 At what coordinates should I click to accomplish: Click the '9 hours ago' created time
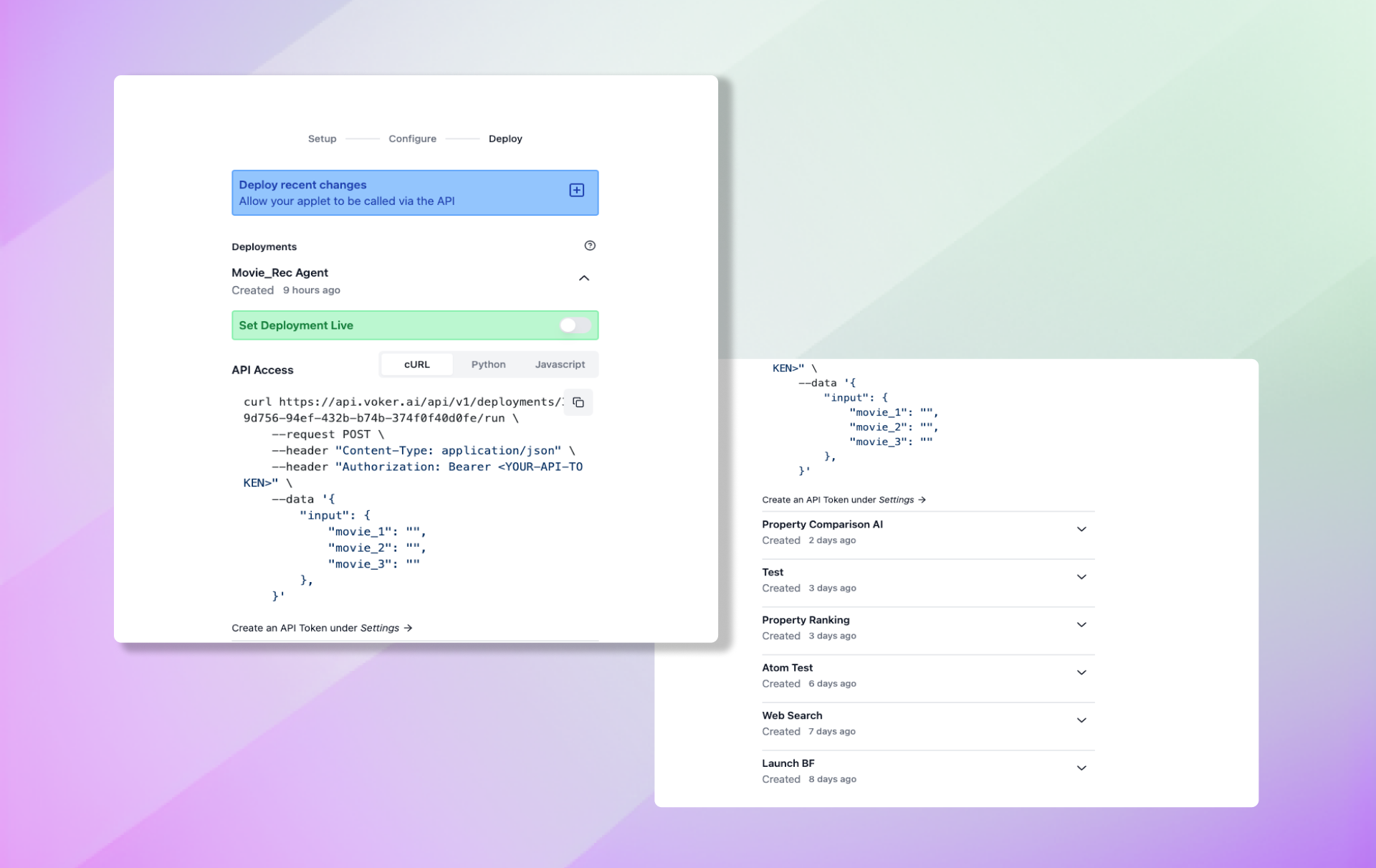tap(311, 290)
